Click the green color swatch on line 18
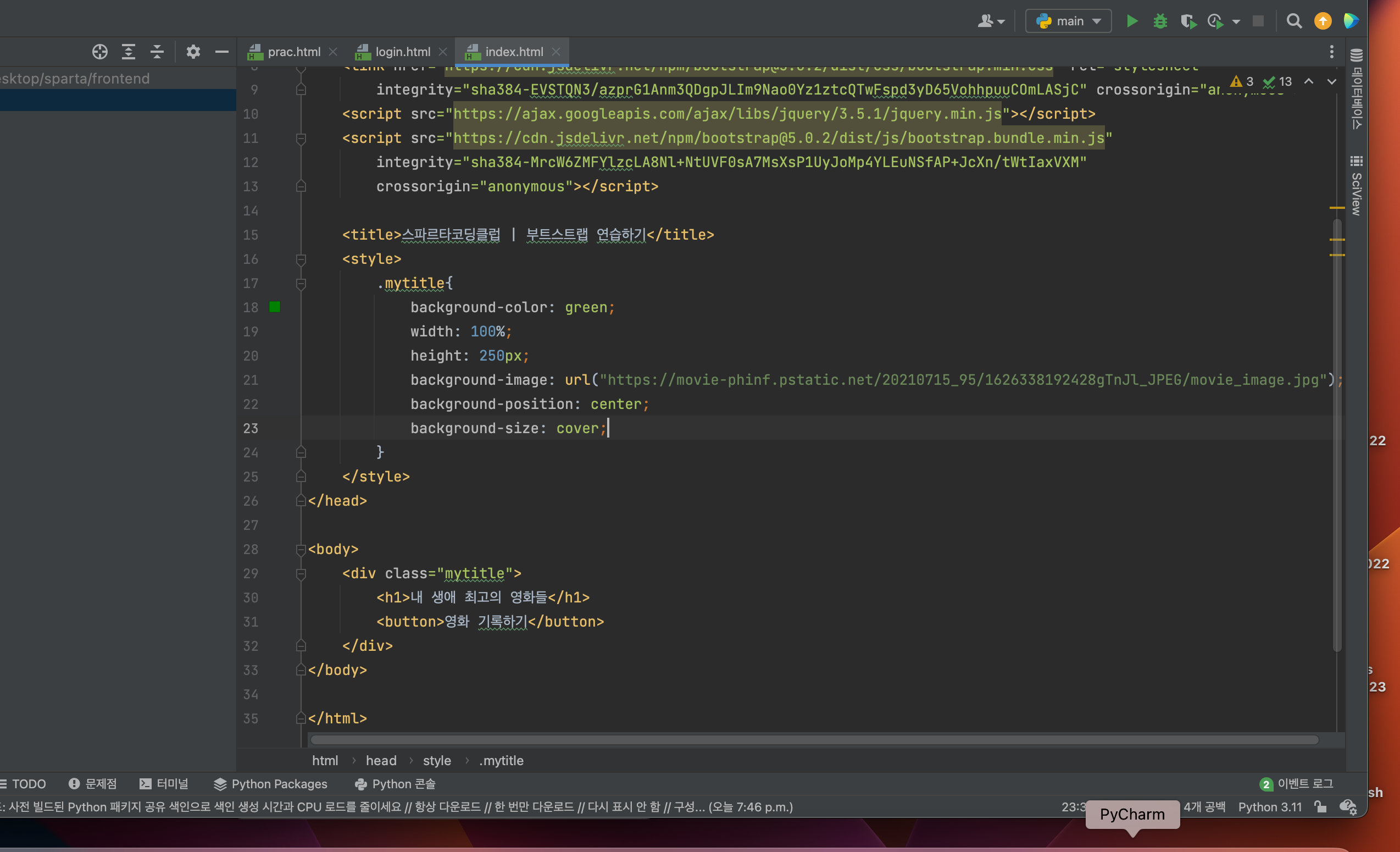Viewport: 1400px width, 852px height. coord(275,307)
